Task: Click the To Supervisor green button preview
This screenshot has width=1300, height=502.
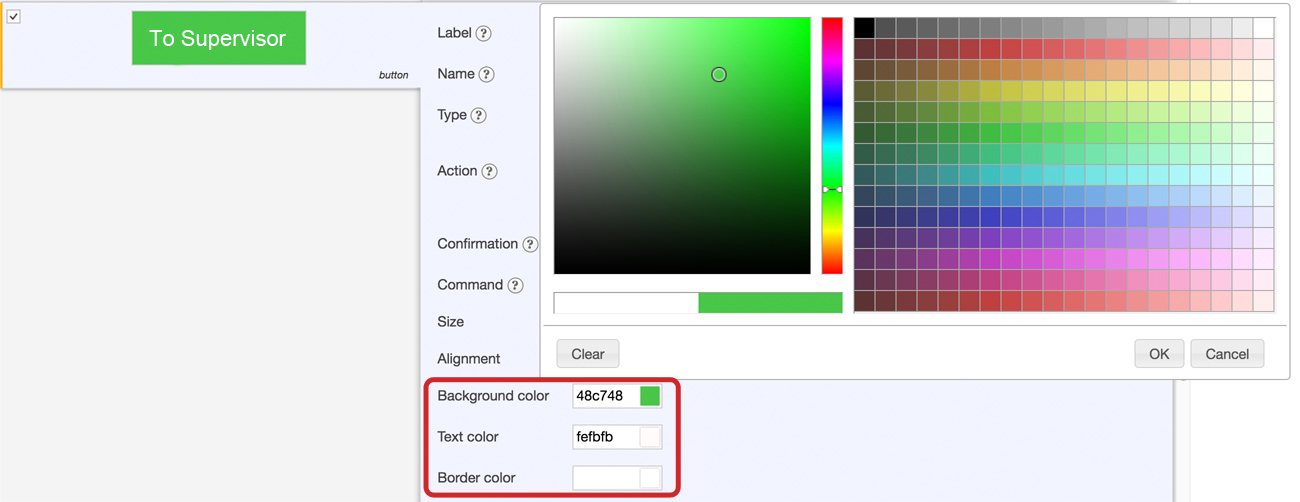Action: [x=218, y=39]
